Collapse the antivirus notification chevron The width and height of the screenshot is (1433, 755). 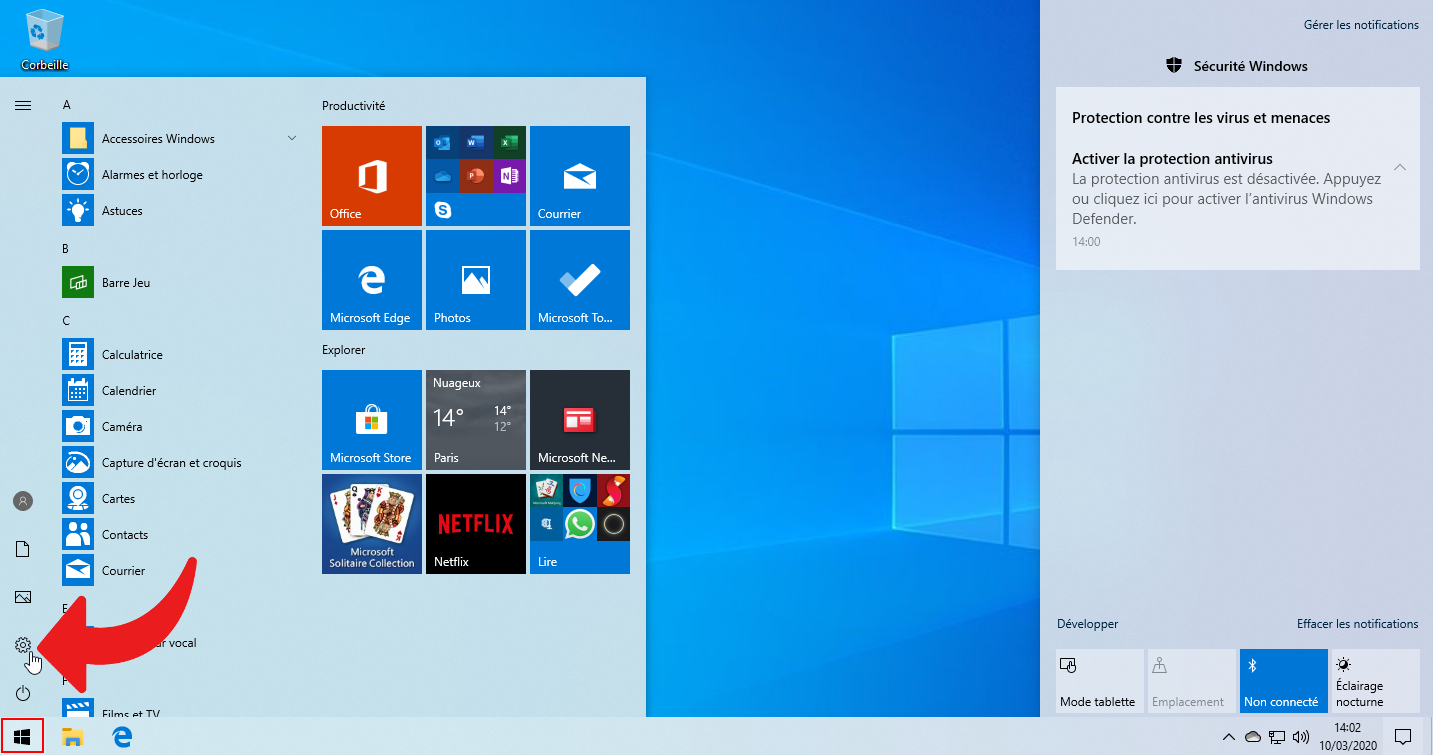click(x=1400, y=167)
